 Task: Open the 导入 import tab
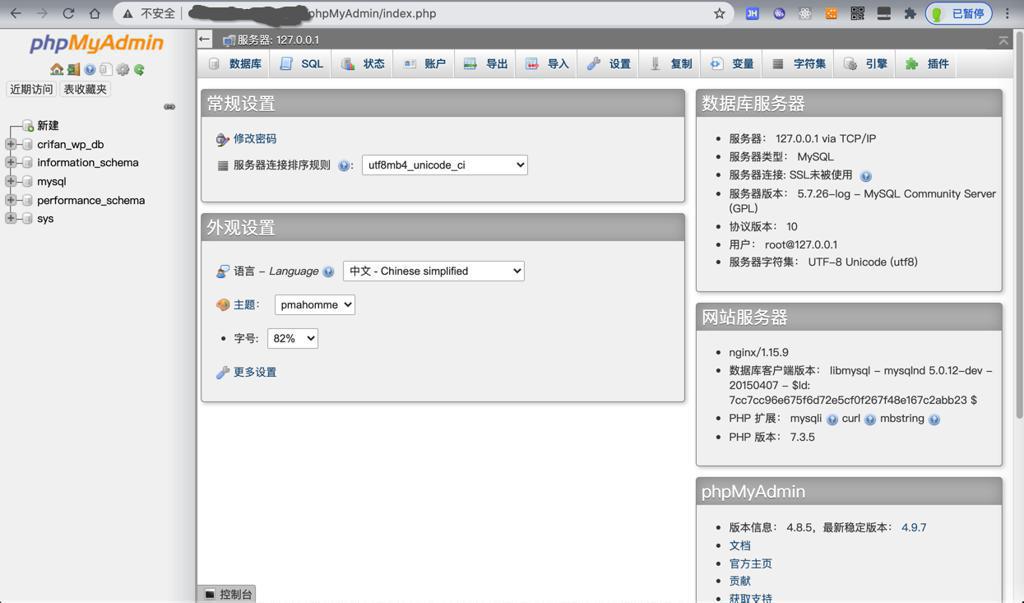click(547, 64)
